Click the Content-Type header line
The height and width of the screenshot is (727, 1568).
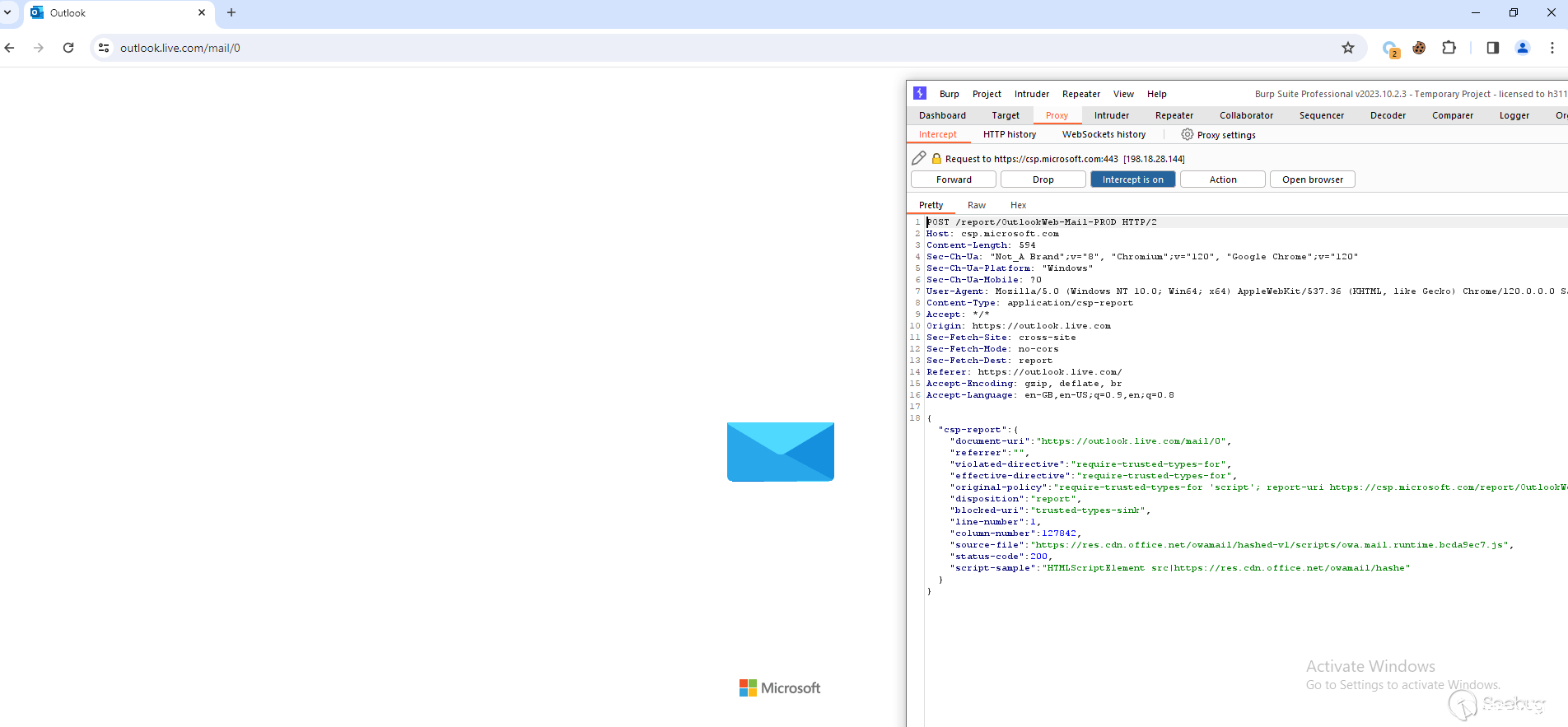[x=1029, y=303]
